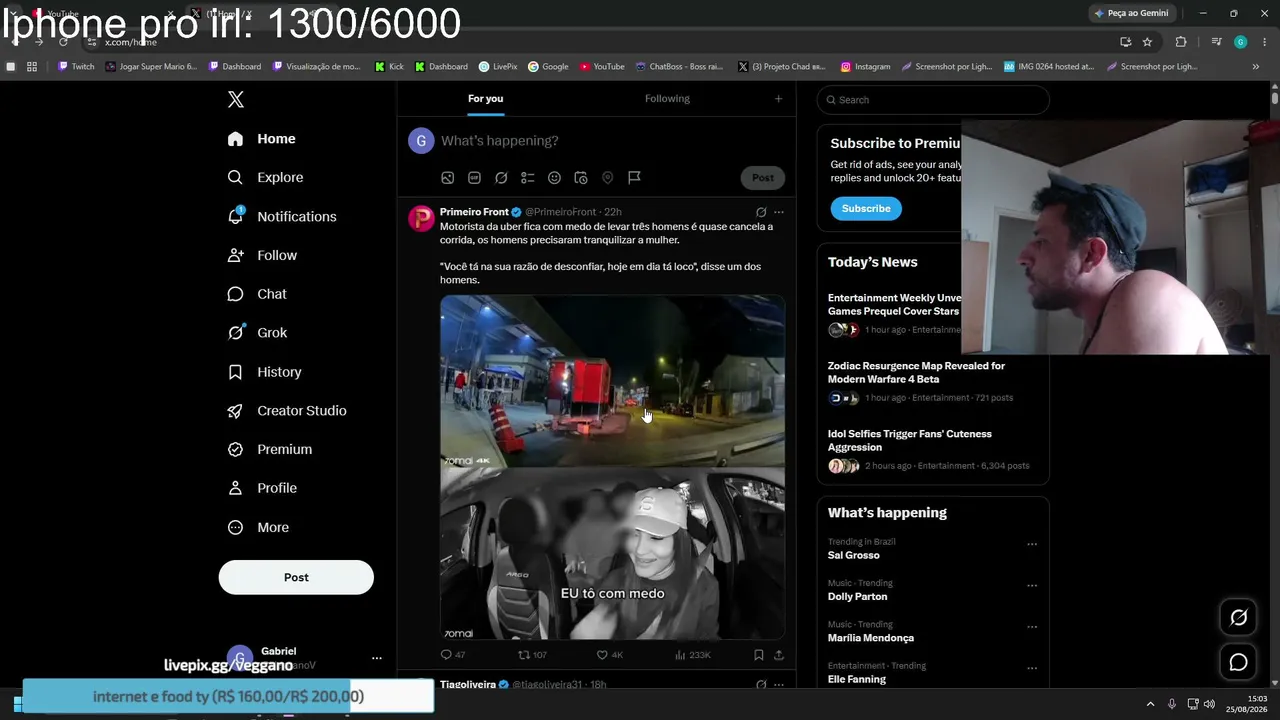Open History from the sidebar

[264, 372]
